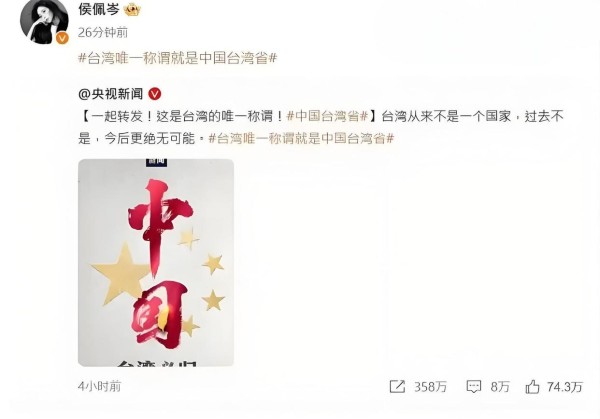This screenshot has width=600, height=419.
Task: Open username 侯佩岑 profile link
Action: [x=99, y=9]
